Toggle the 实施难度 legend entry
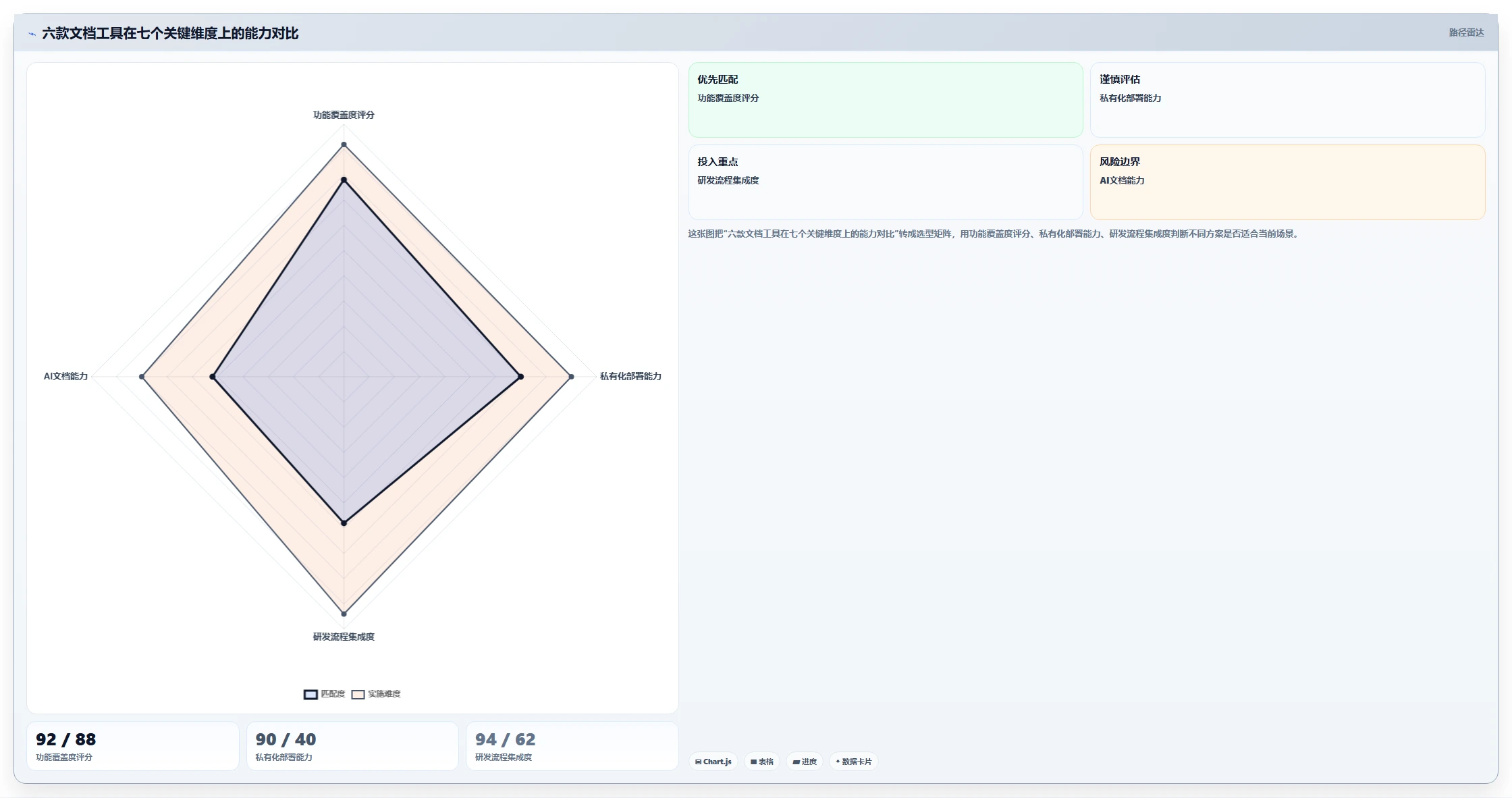This screenshot has width=1512, height=798. point(376,694)
